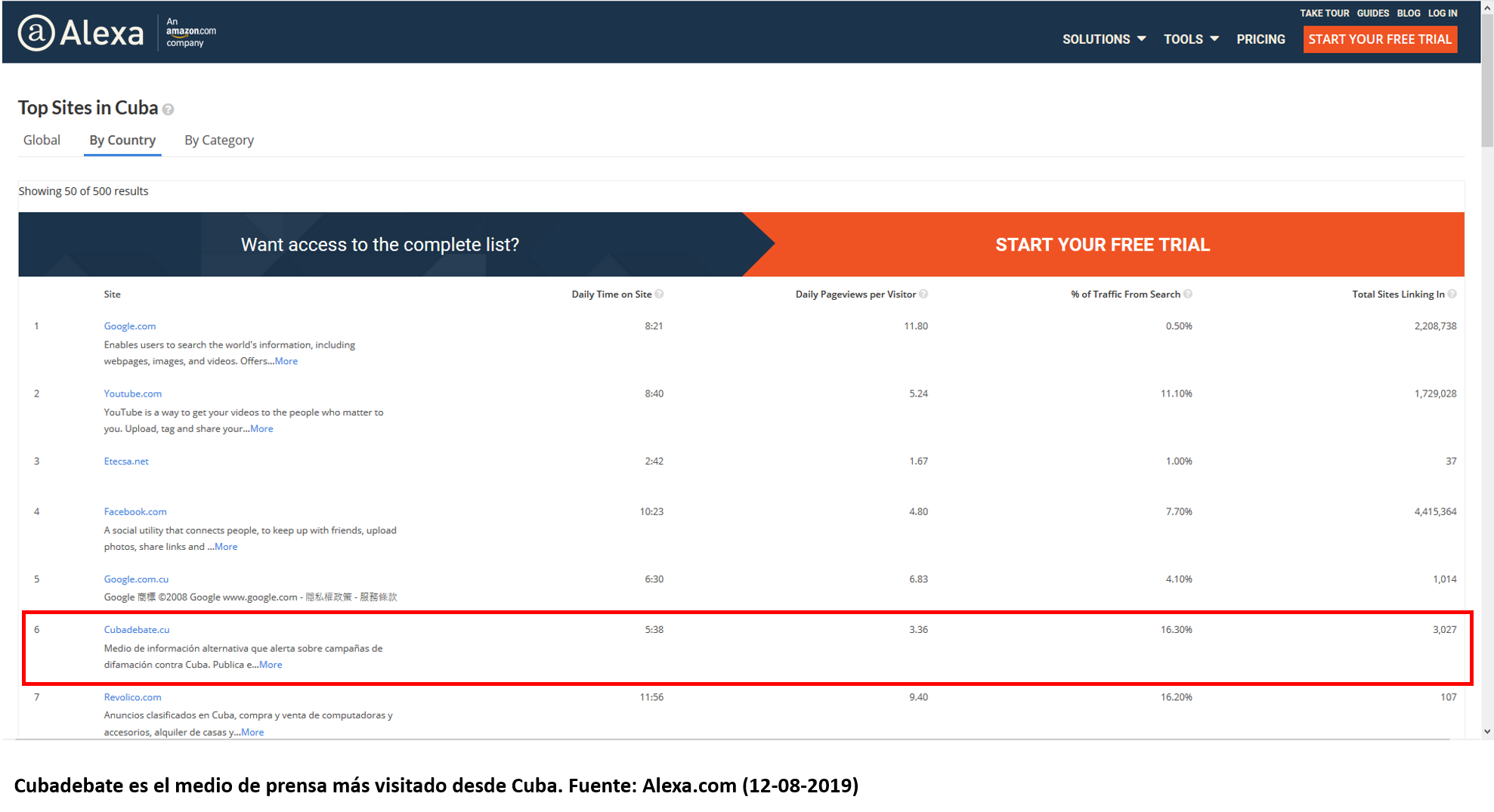Open the Pricing page
The height and width of the screenshot is (812, 1494).
(x=1260, y=39)
